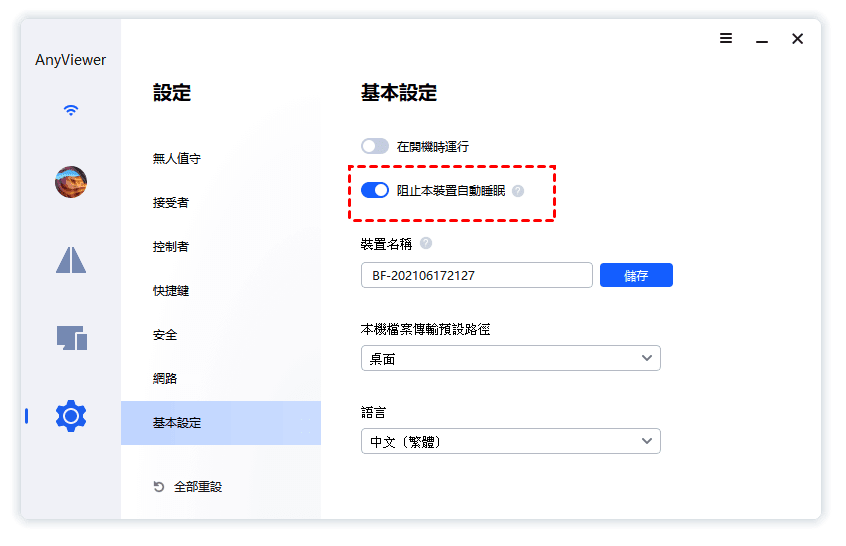Open the devices screens icon in sidebar

(71, 337)
